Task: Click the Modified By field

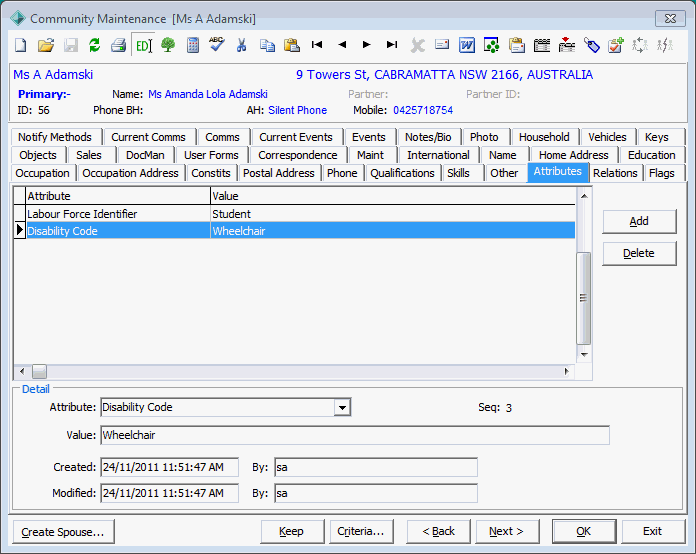Action: point(376,493)
